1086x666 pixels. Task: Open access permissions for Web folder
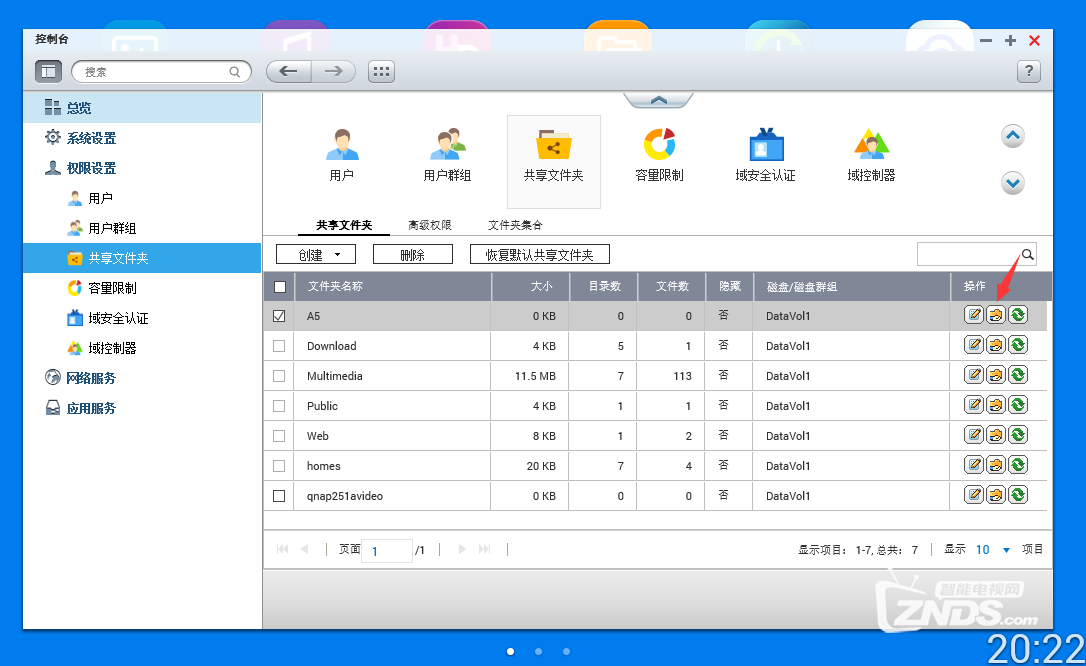tap(996, 435)
